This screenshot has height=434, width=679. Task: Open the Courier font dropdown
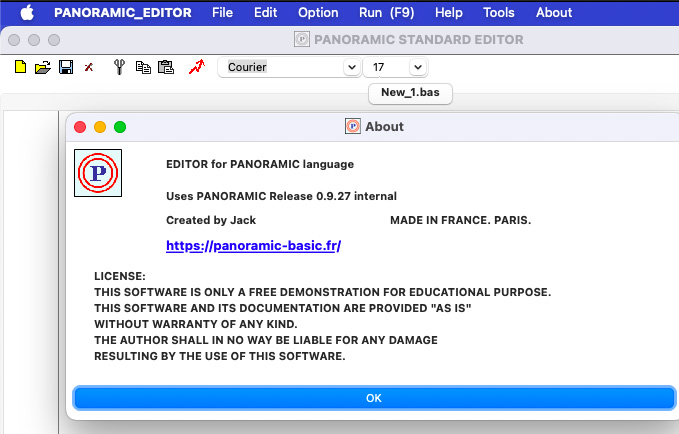tap(352, 67)
